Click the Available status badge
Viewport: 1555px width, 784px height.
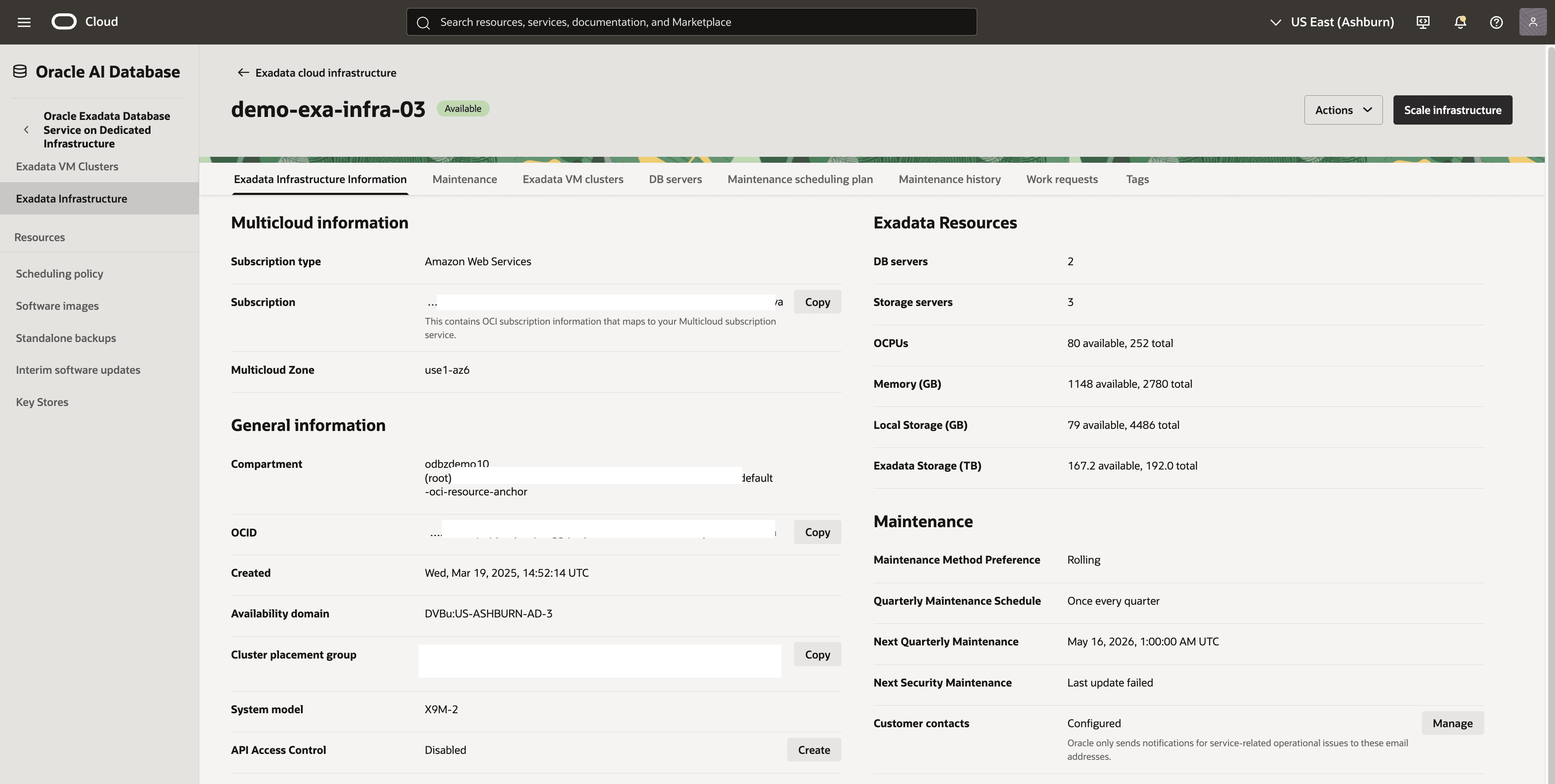point(463,108)
